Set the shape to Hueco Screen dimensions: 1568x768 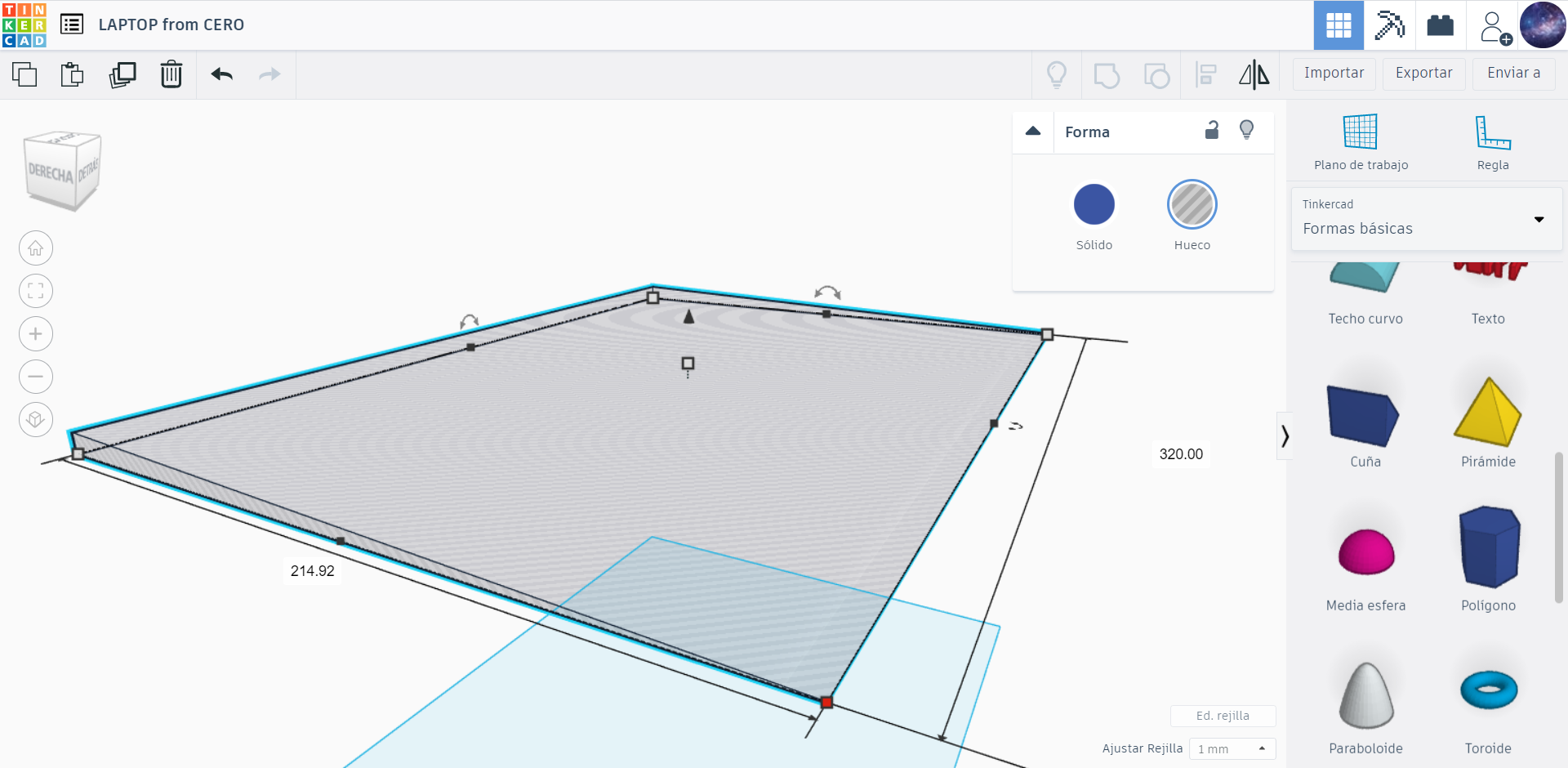(x=1192, y=204)
